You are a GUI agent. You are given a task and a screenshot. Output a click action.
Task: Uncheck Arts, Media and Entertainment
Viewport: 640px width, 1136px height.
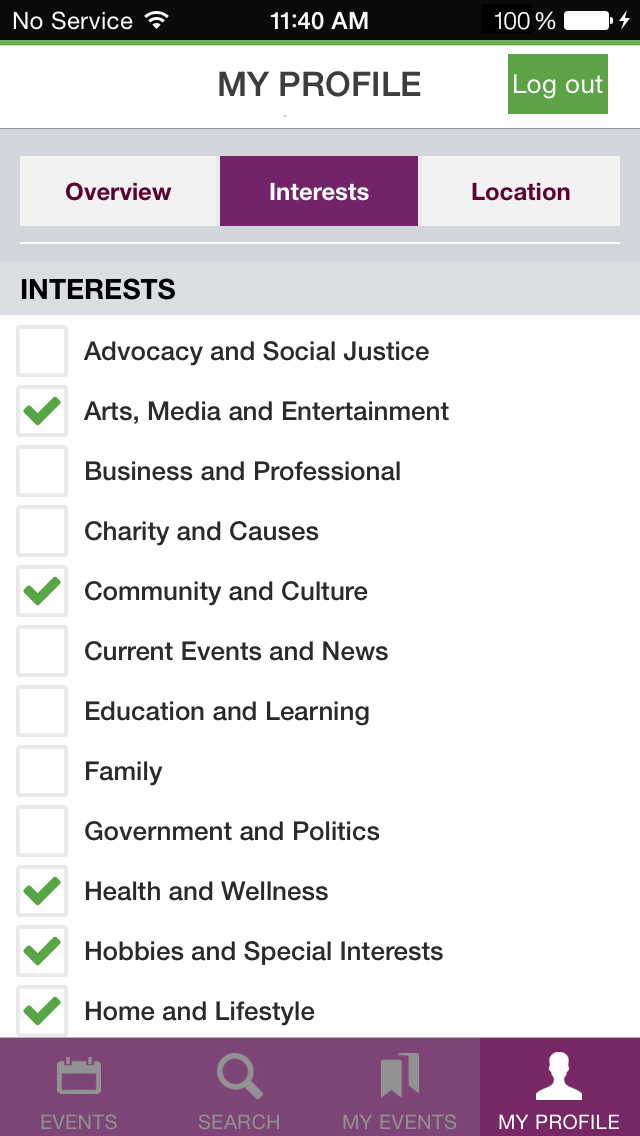[x=41, y=411]
